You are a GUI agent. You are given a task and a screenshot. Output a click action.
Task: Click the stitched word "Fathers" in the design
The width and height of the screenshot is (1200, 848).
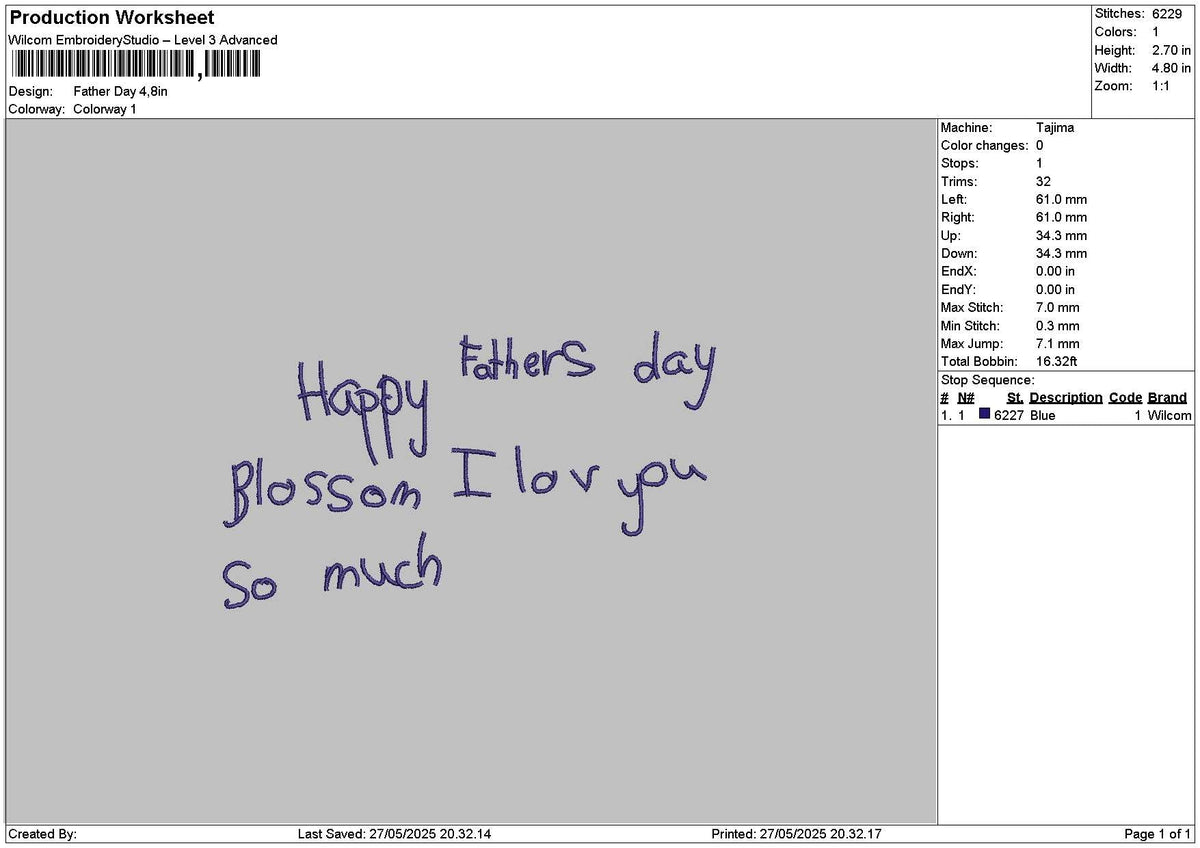click(x=527, y=359)
